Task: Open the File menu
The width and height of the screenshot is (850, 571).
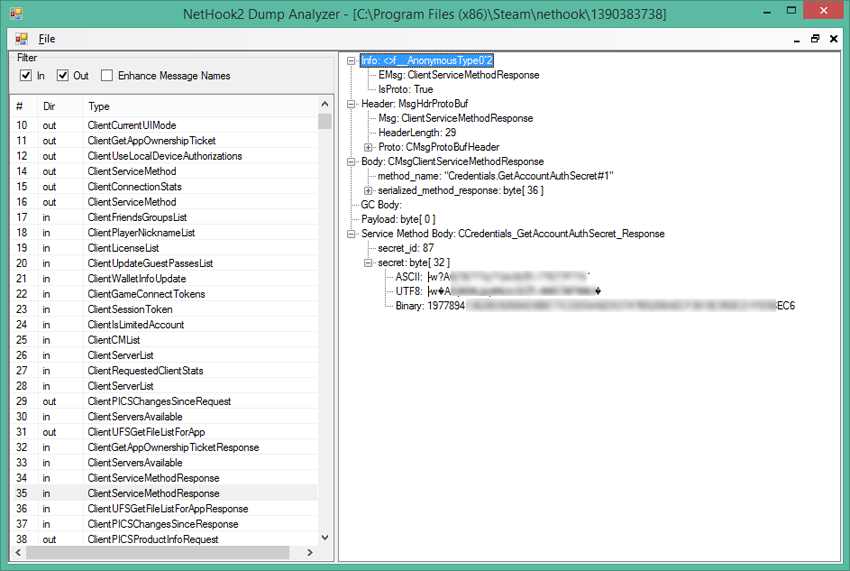Action: tap(47, 39)
